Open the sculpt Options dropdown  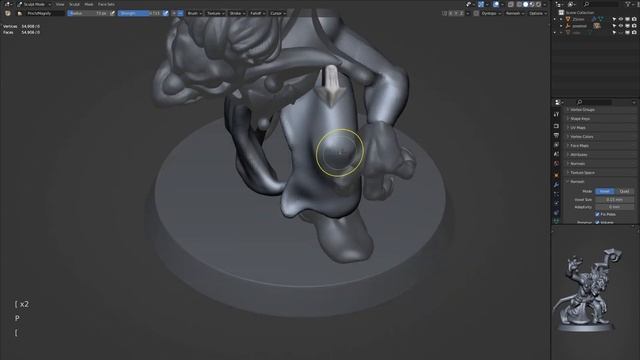click(x=538, y=13)
